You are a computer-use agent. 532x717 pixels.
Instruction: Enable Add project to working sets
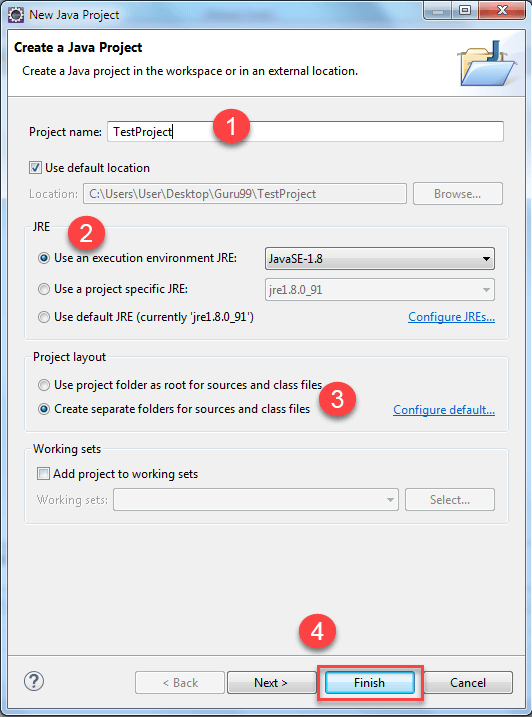coord(43,473)
